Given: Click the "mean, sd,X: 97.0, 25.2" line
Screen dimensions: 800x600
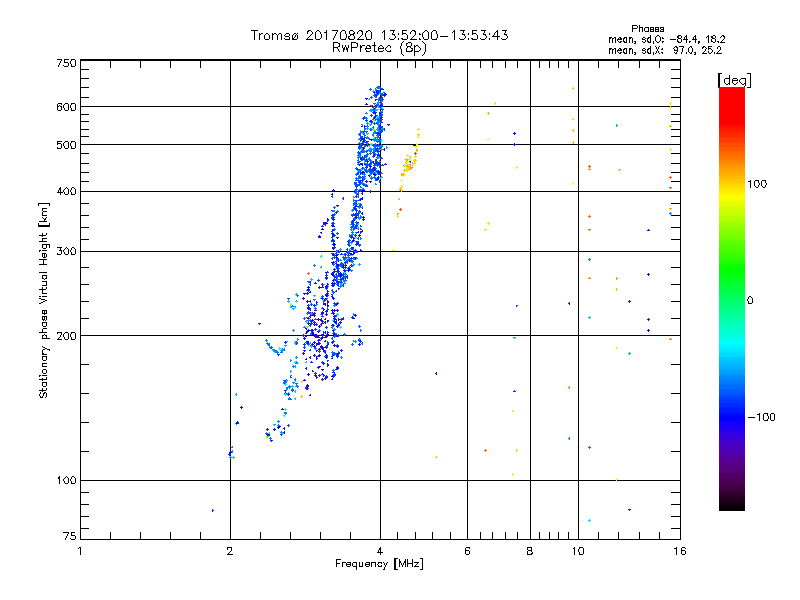Looking at the screenshot, I should [665, 50].
